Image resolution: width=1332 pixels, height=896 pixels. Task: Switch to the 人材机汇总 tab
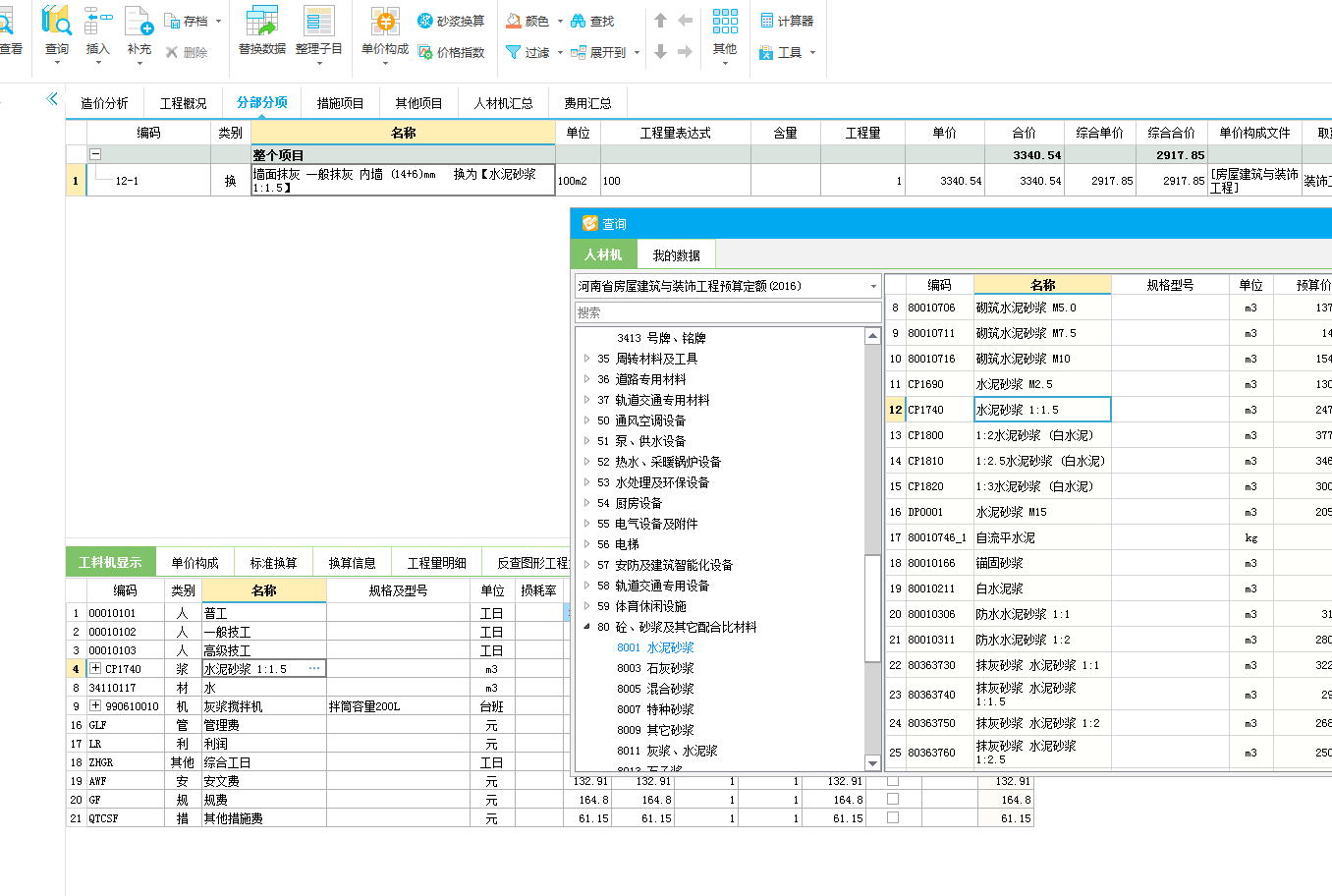(x=503, y=103)
